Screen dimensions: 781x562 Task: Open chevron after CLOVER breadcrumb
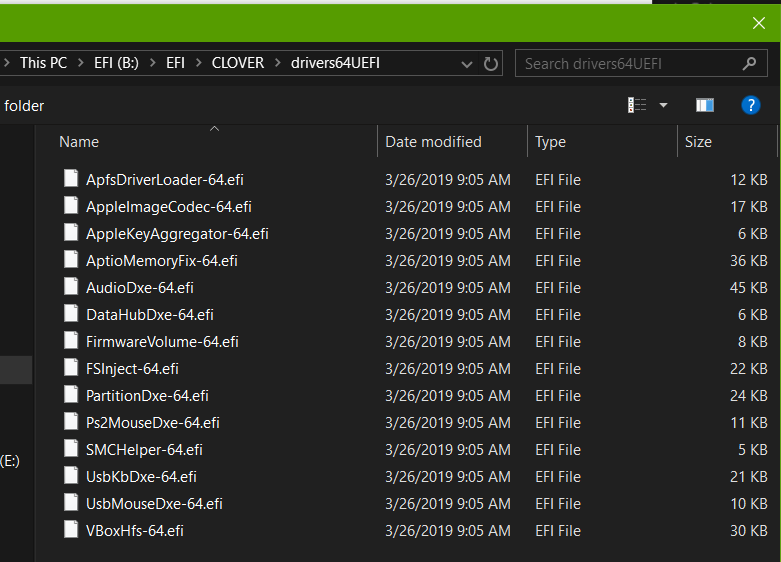[277, 63]
